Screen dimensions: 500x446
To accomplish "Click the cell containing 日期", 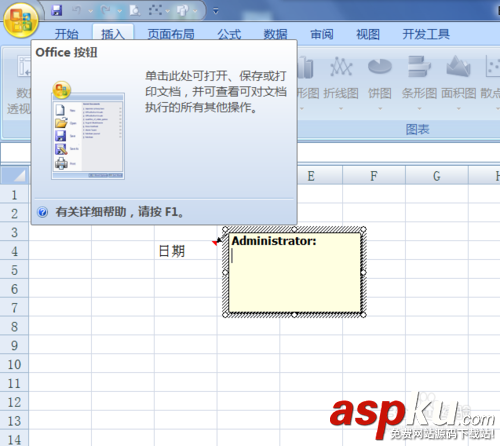I will pos(186,251).
